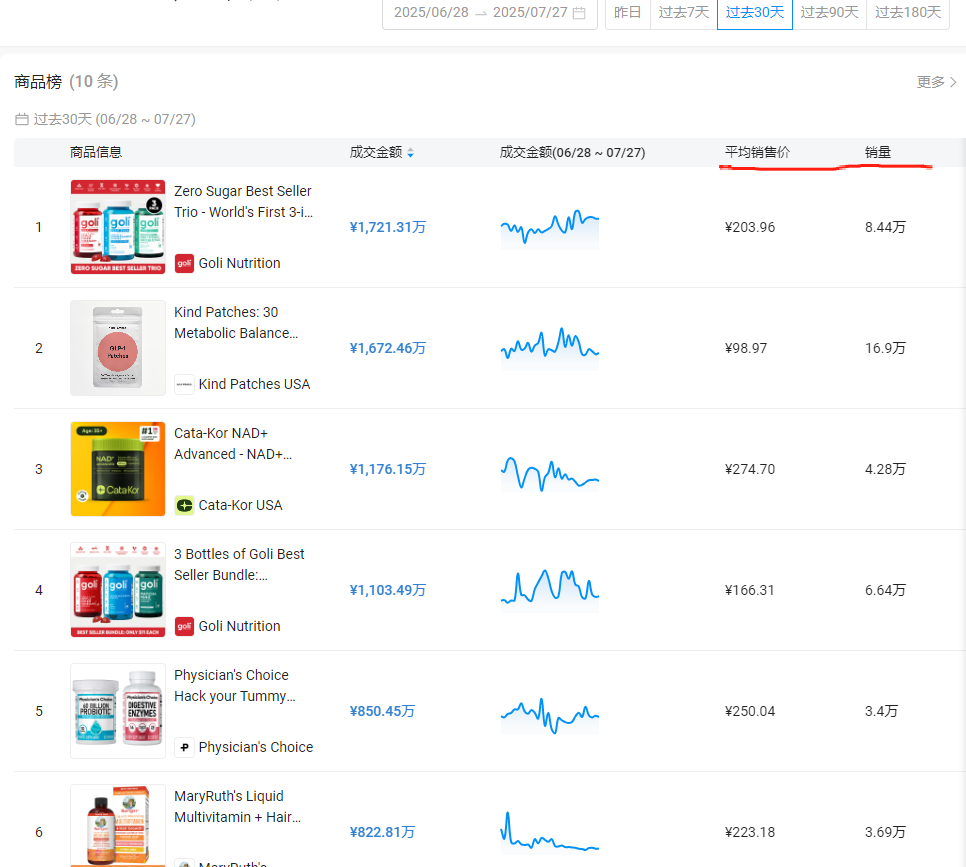Click the date range input 2025/06/28 → 2025/07/27
Viewport: 966px width, 867px height.
coord(490,13)
